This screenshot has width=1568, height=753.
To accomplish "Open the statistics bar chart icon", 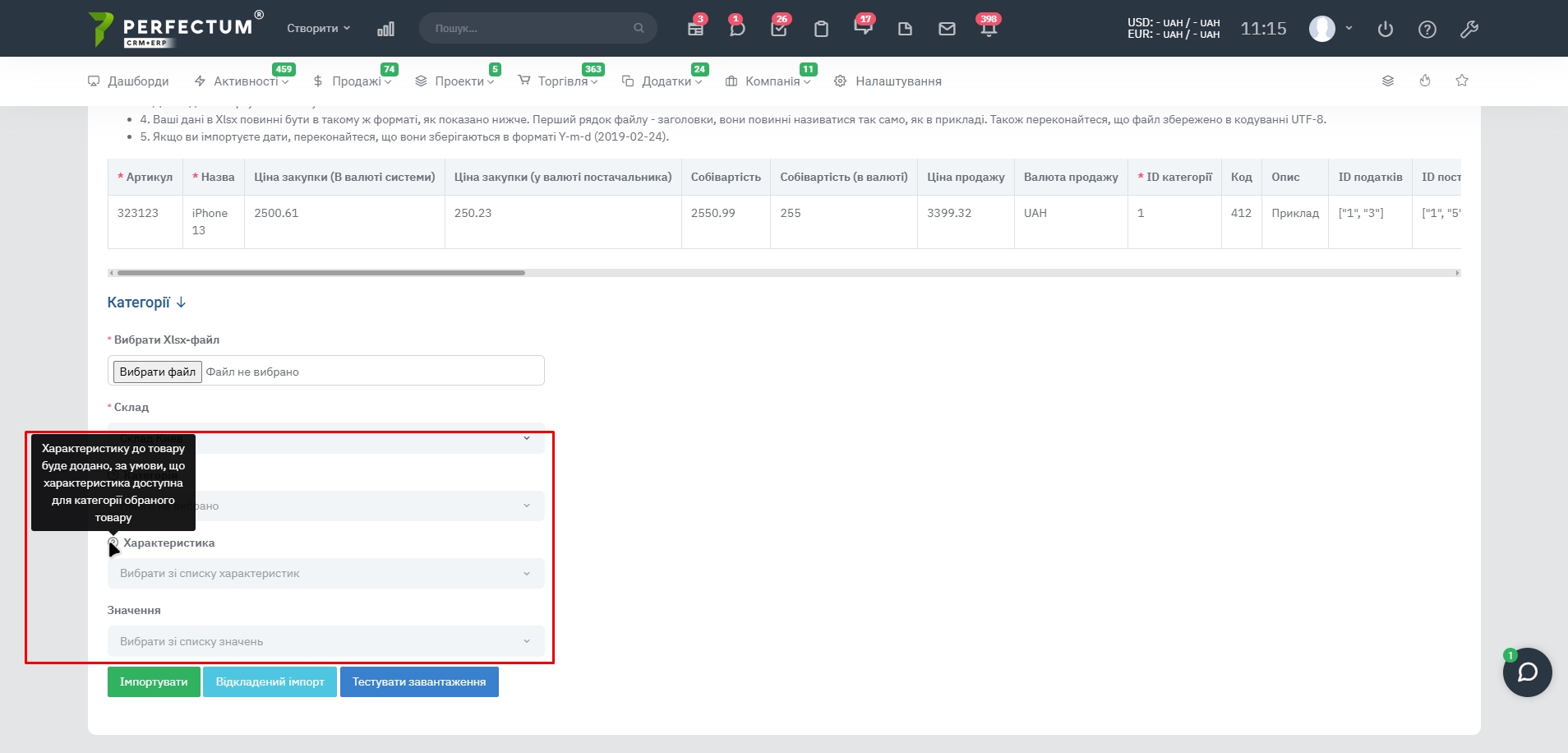I will [x=385, y=29].
